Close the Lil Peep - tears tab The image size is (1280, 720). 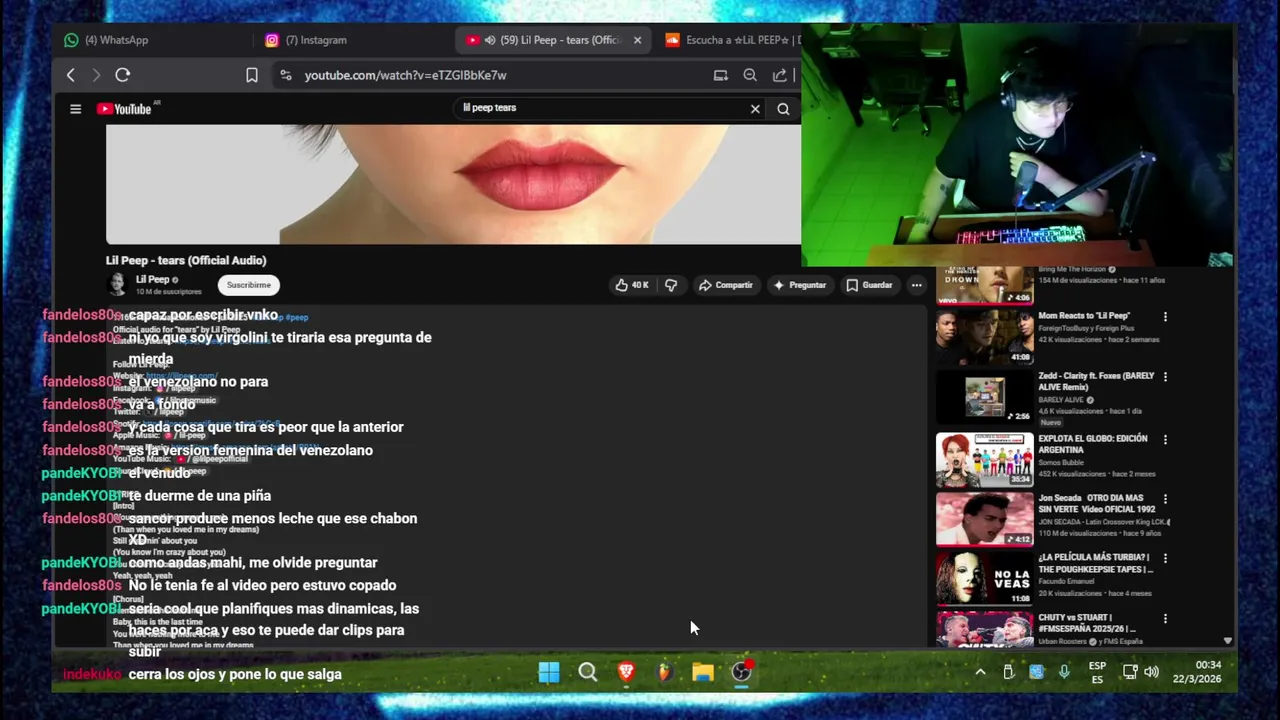637,40
